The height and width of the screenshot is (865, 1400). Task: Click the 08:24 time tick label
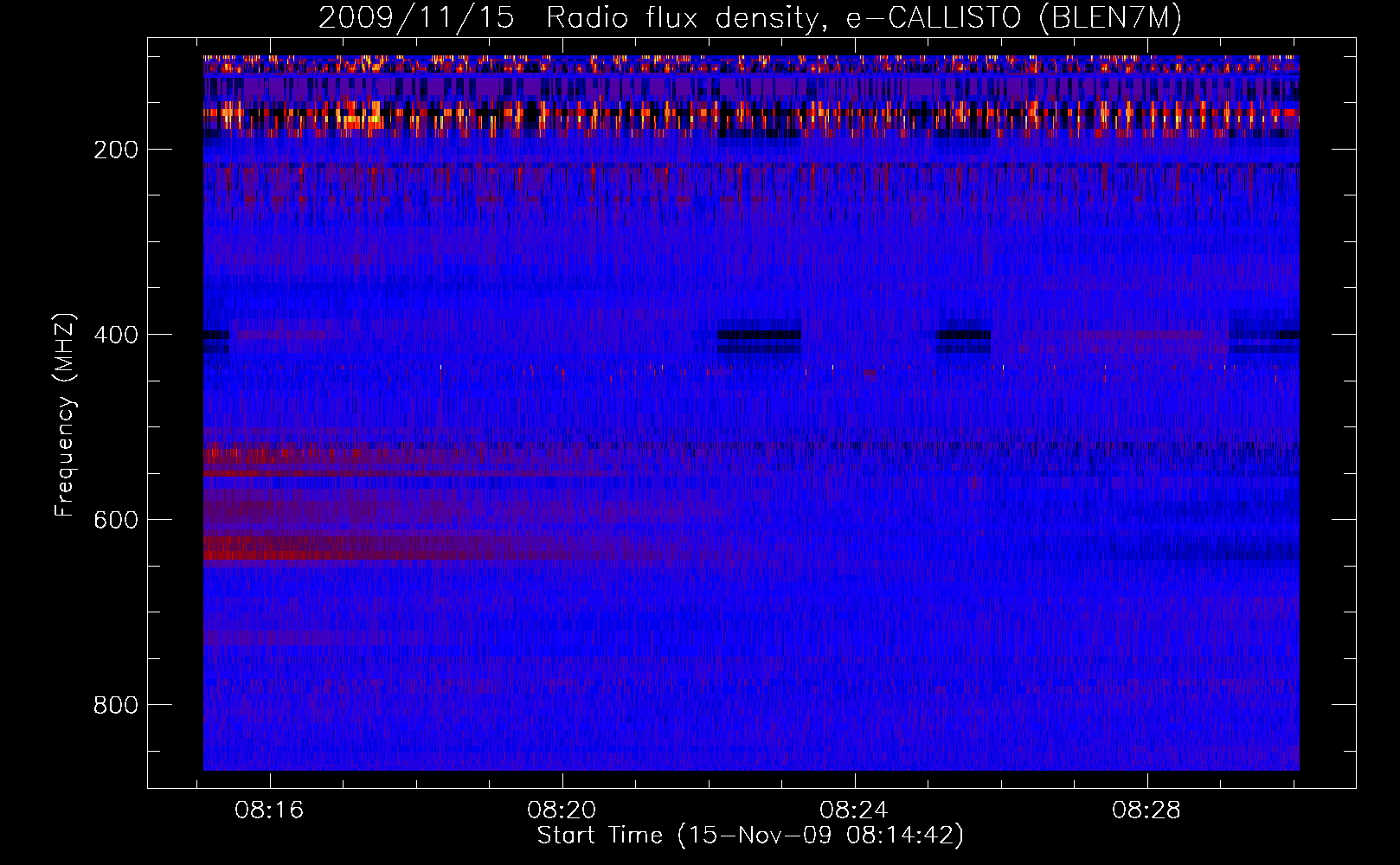point(854,811)
